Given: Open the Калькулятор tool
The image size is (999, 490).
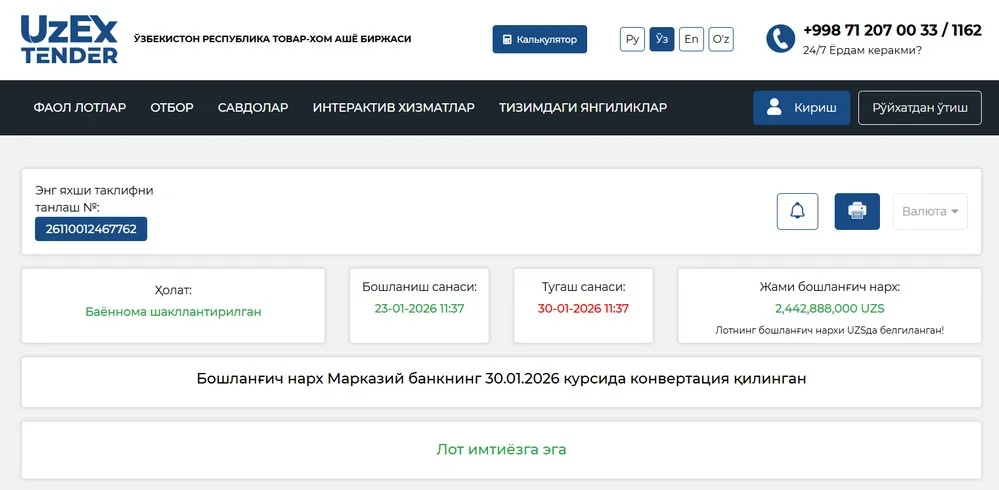Looking at the screenshot, I should click(x=539, y=39).
